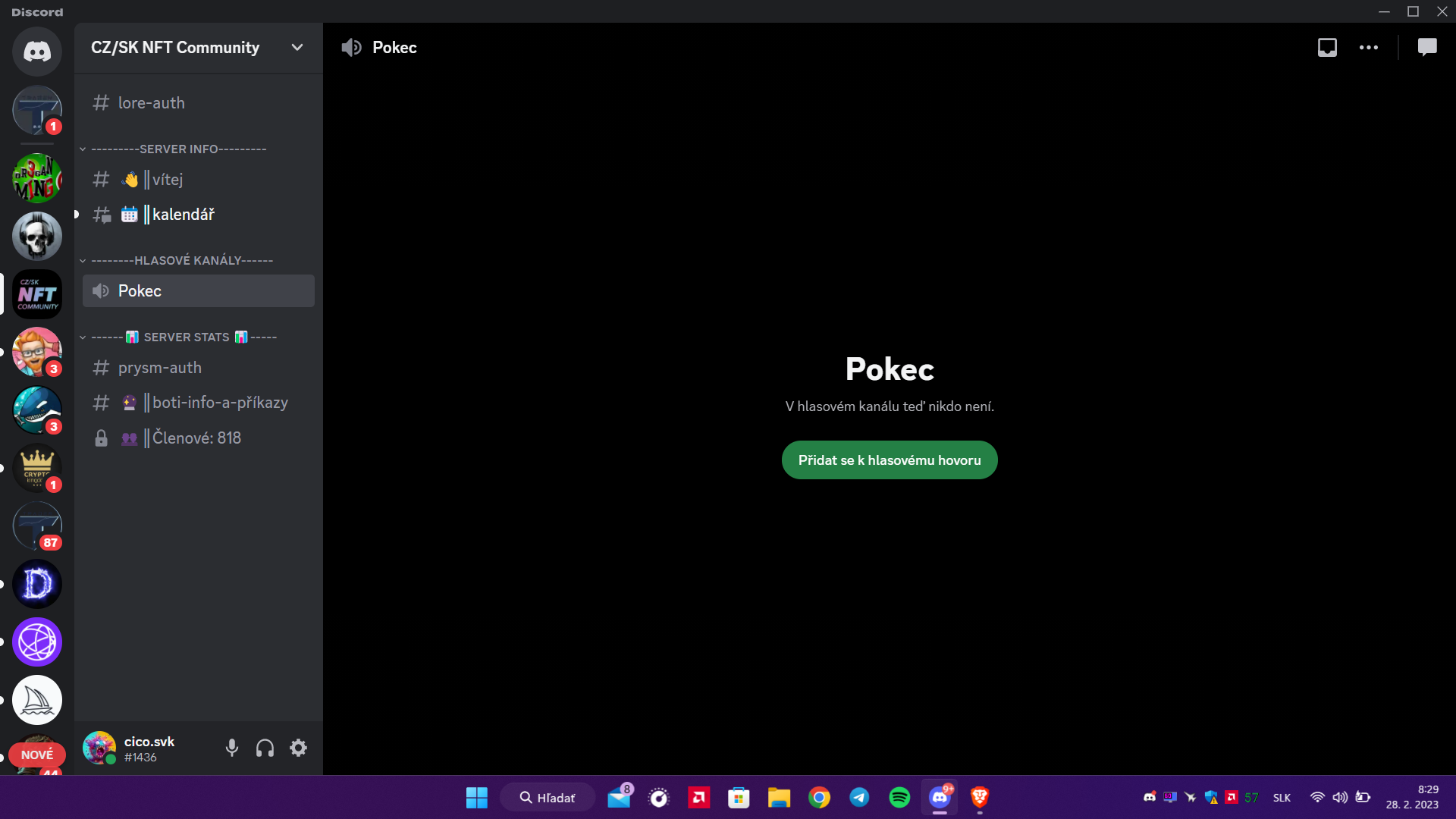
Task: Click Přidat se k hlasovému hovoru button
Action: pyautogui.click(x=889, y=460)
